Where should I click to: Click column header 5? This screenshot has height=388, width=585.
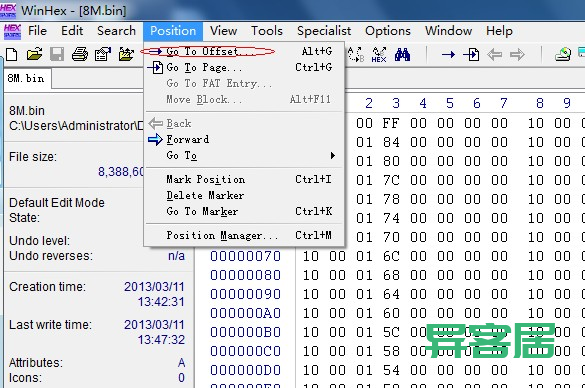[x=450, y=103]
